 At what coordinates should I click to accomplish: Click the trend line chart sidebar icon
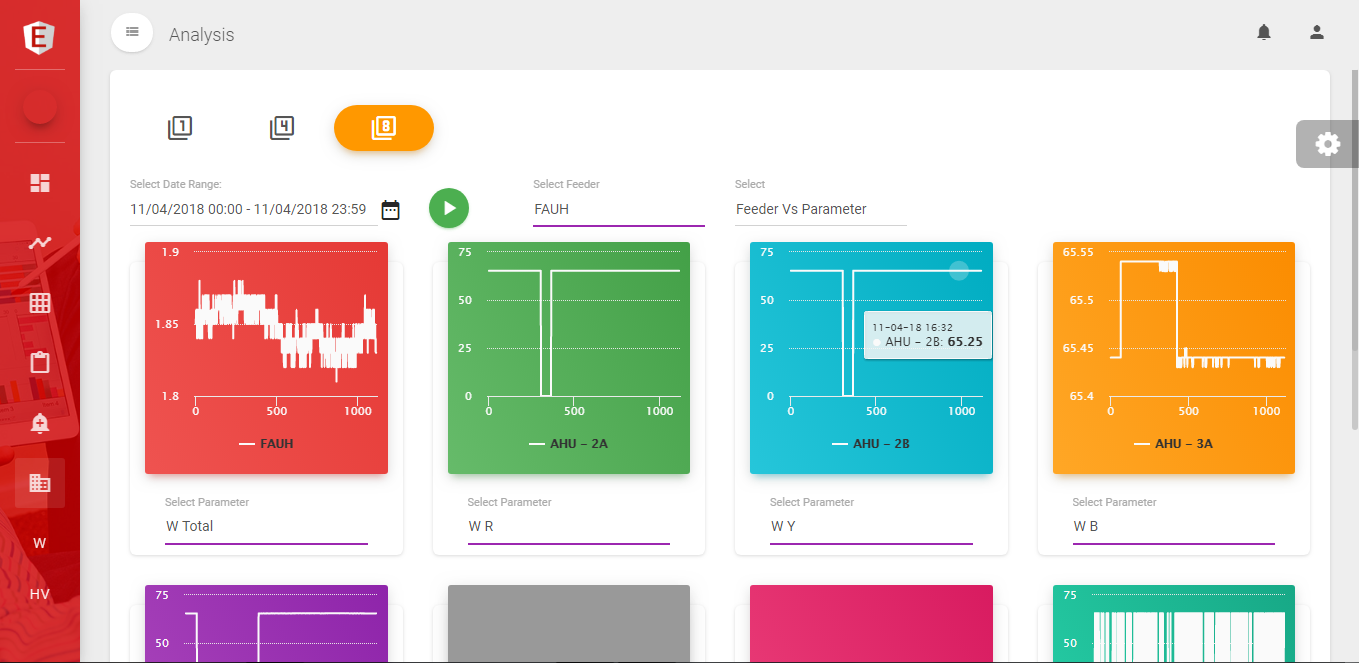[40, 243]
